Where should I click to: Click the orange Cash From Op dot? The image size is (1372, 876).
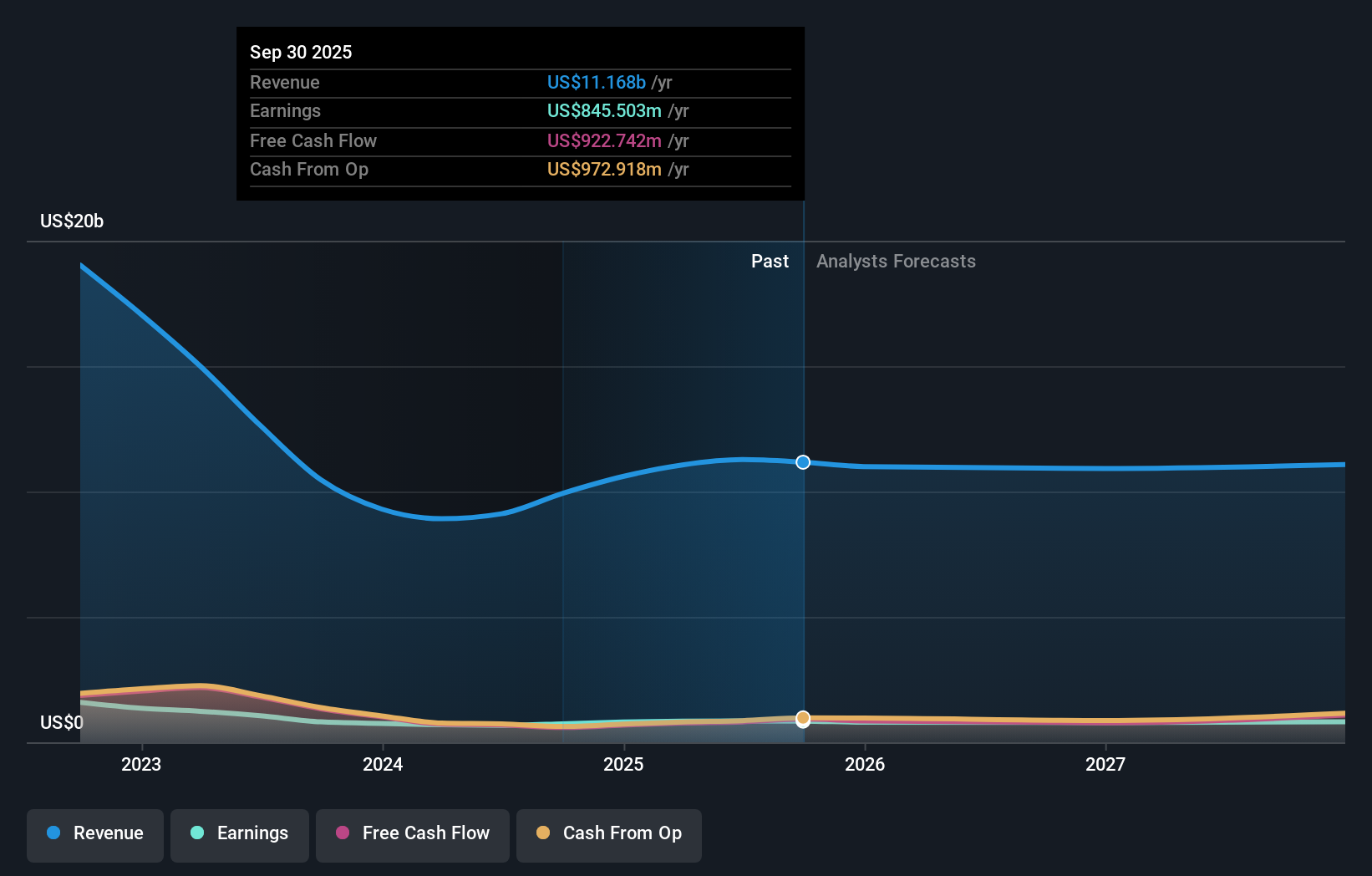tap(542, 833)
